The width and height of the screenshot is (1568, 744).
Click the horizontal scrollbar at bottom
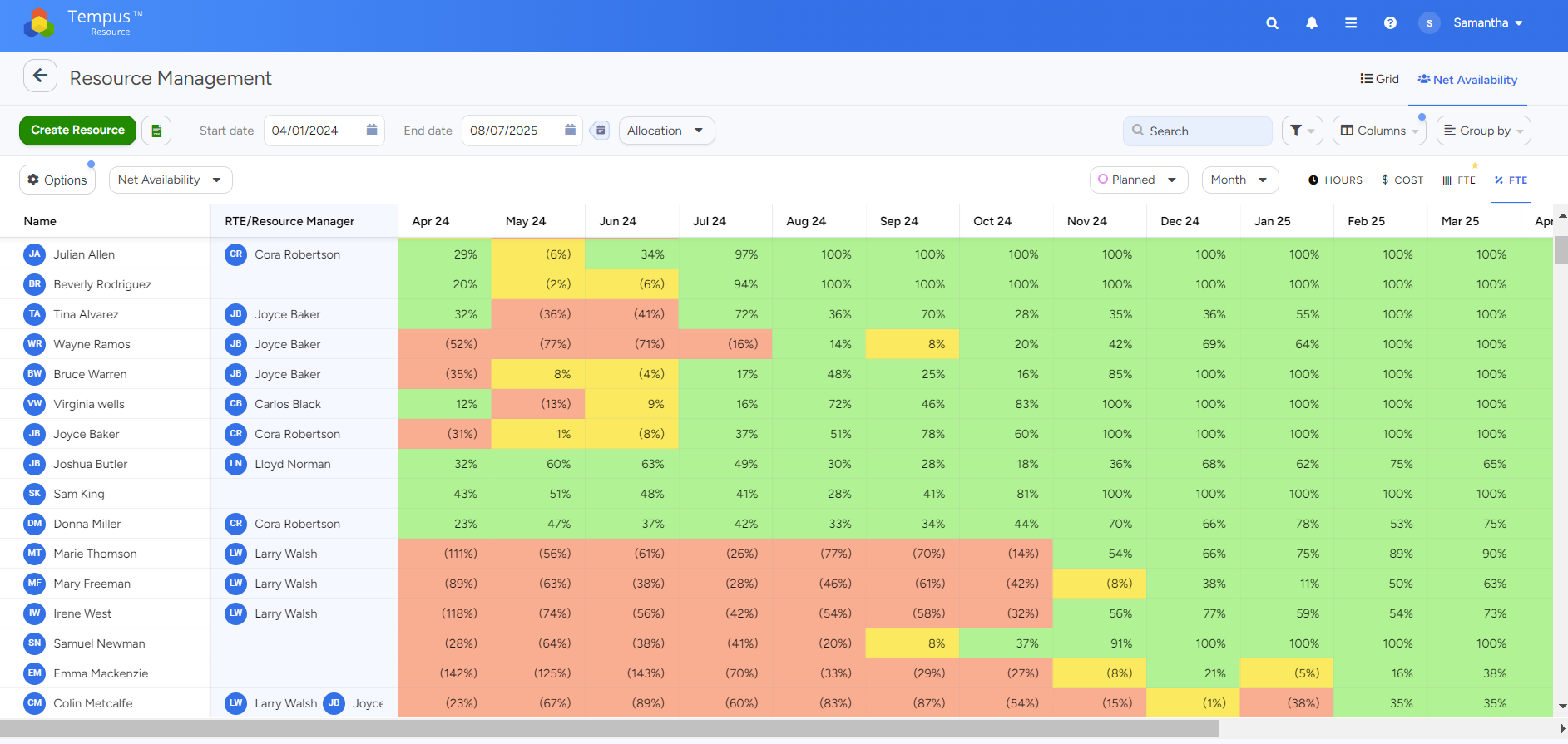(x=610, y=729)
